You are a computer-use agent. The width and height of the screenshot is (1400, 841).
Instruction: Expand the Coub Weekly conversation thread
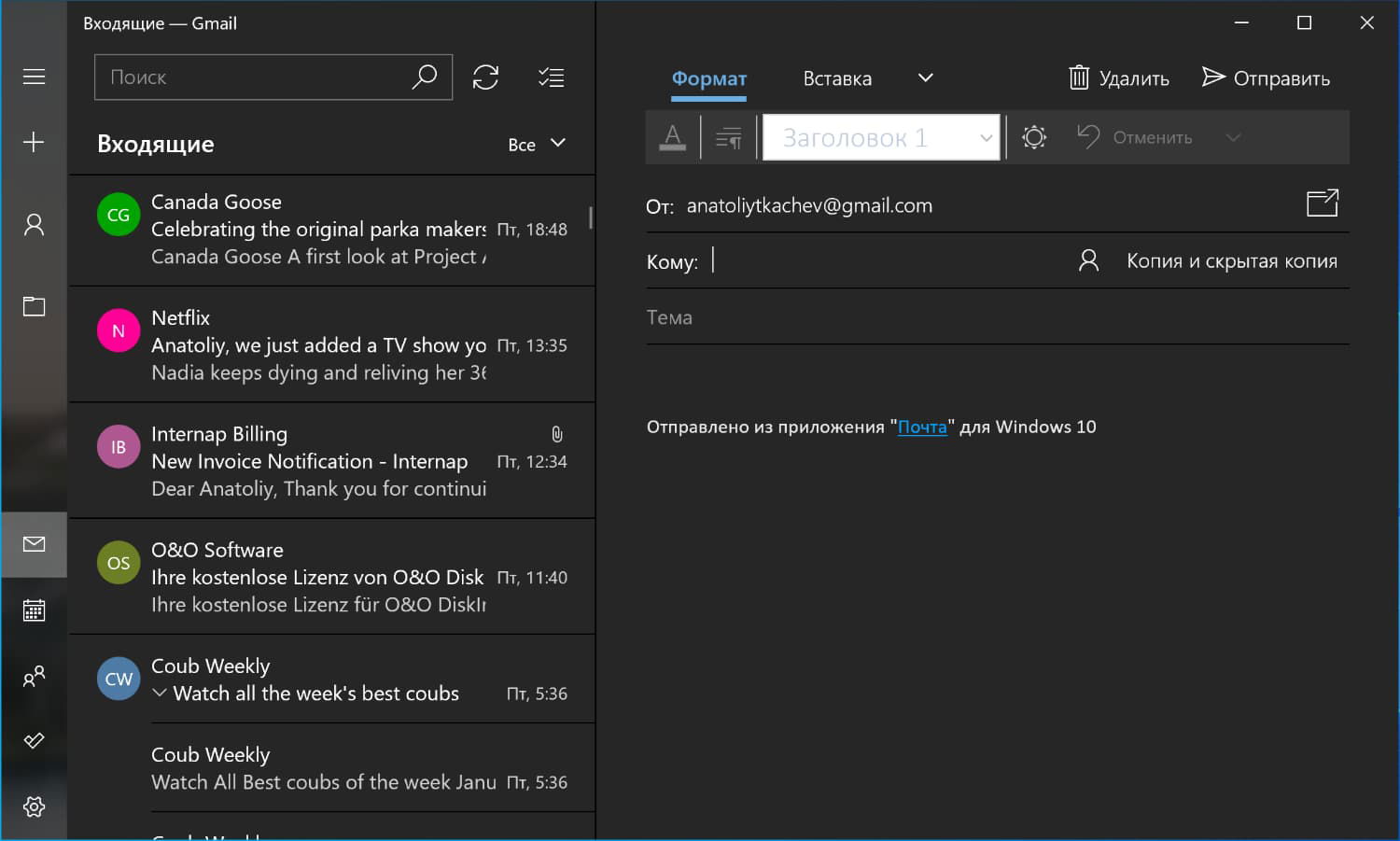click(x=160, y=693)
